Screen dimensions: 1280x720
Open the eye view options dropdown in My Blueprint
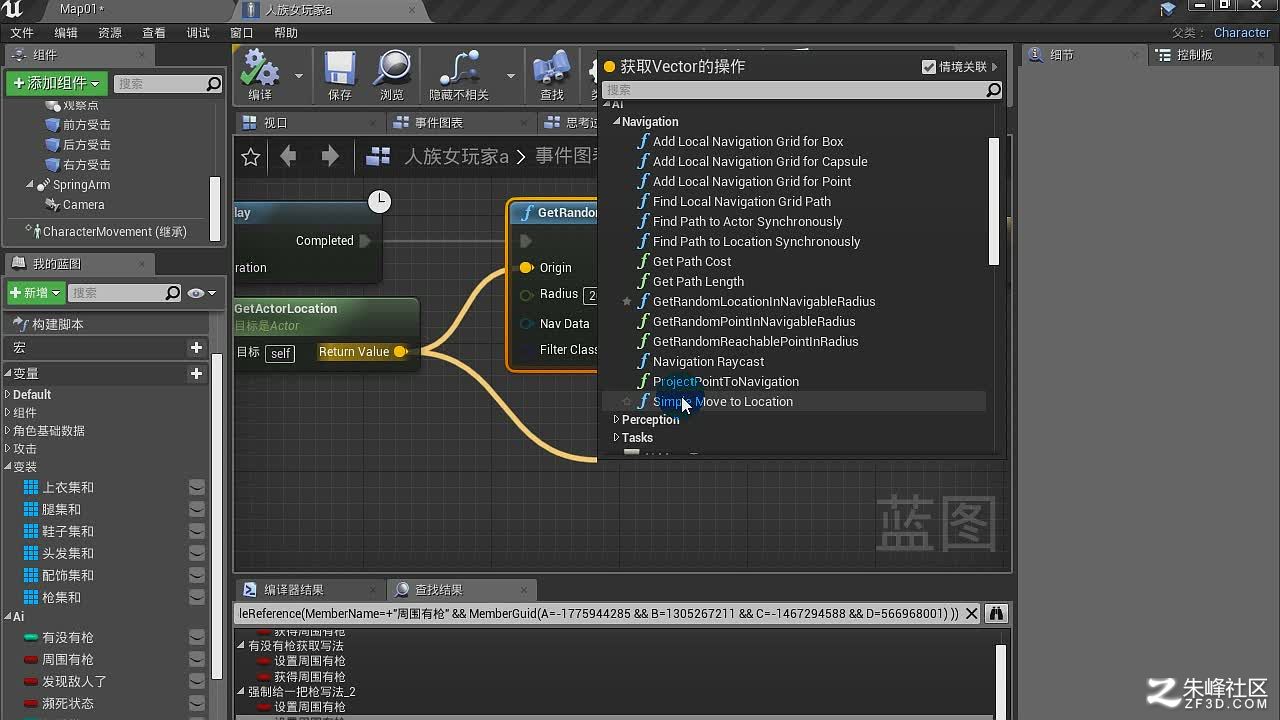202,293
